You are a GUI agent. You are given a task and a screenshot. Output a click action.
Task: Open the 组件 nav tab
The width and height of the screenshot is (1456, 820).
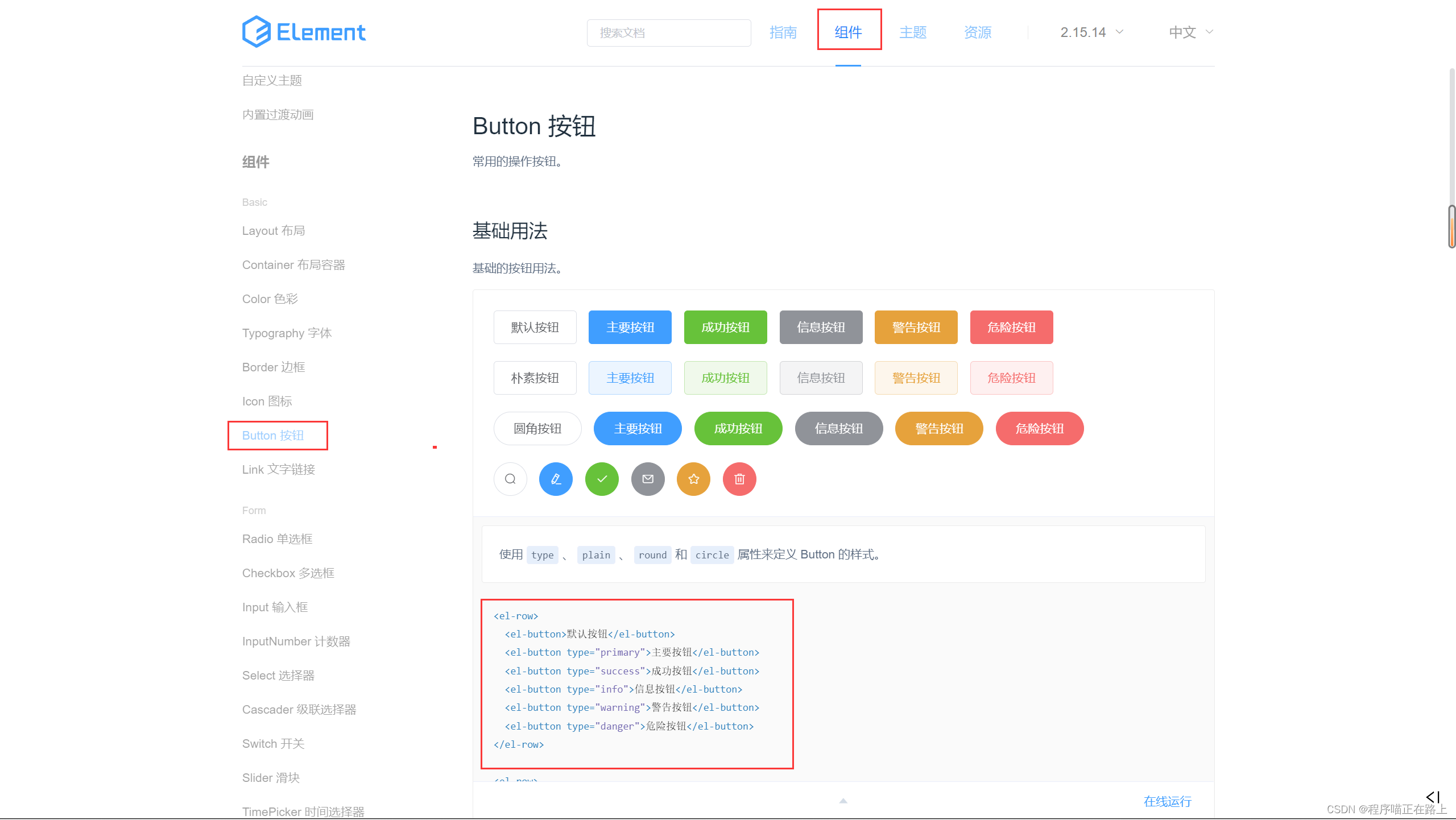coord(848,32)
